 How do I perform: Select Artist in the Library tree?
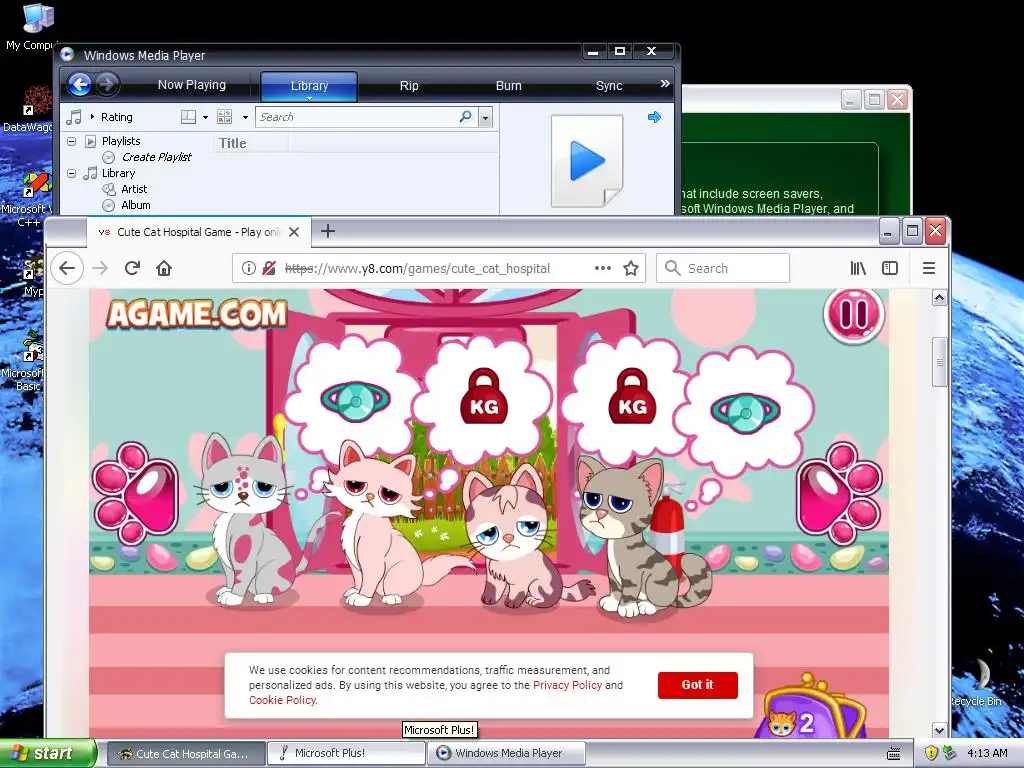[134, 189]
